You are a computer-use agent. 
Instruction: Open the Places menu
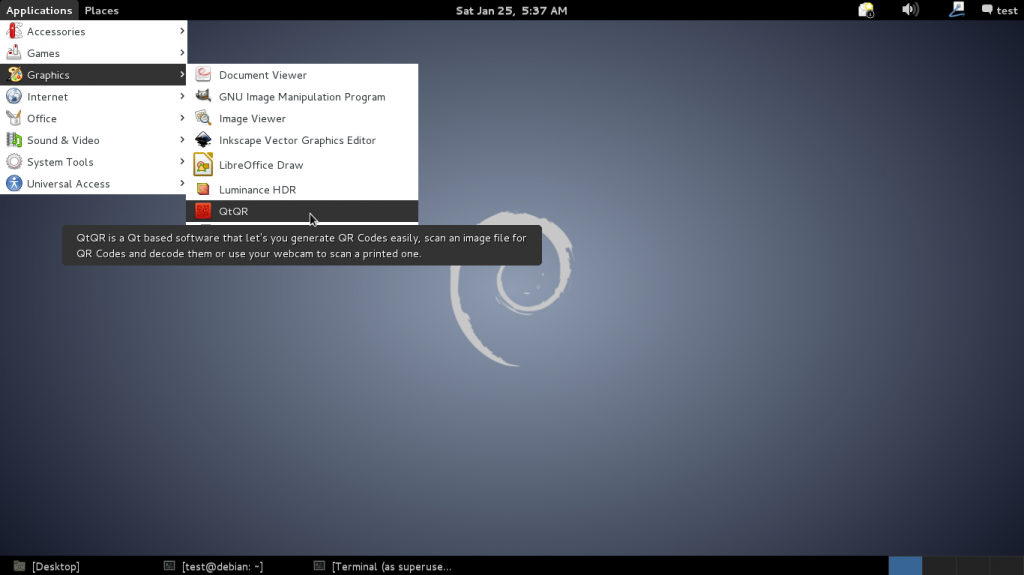[x=101, y=10]
